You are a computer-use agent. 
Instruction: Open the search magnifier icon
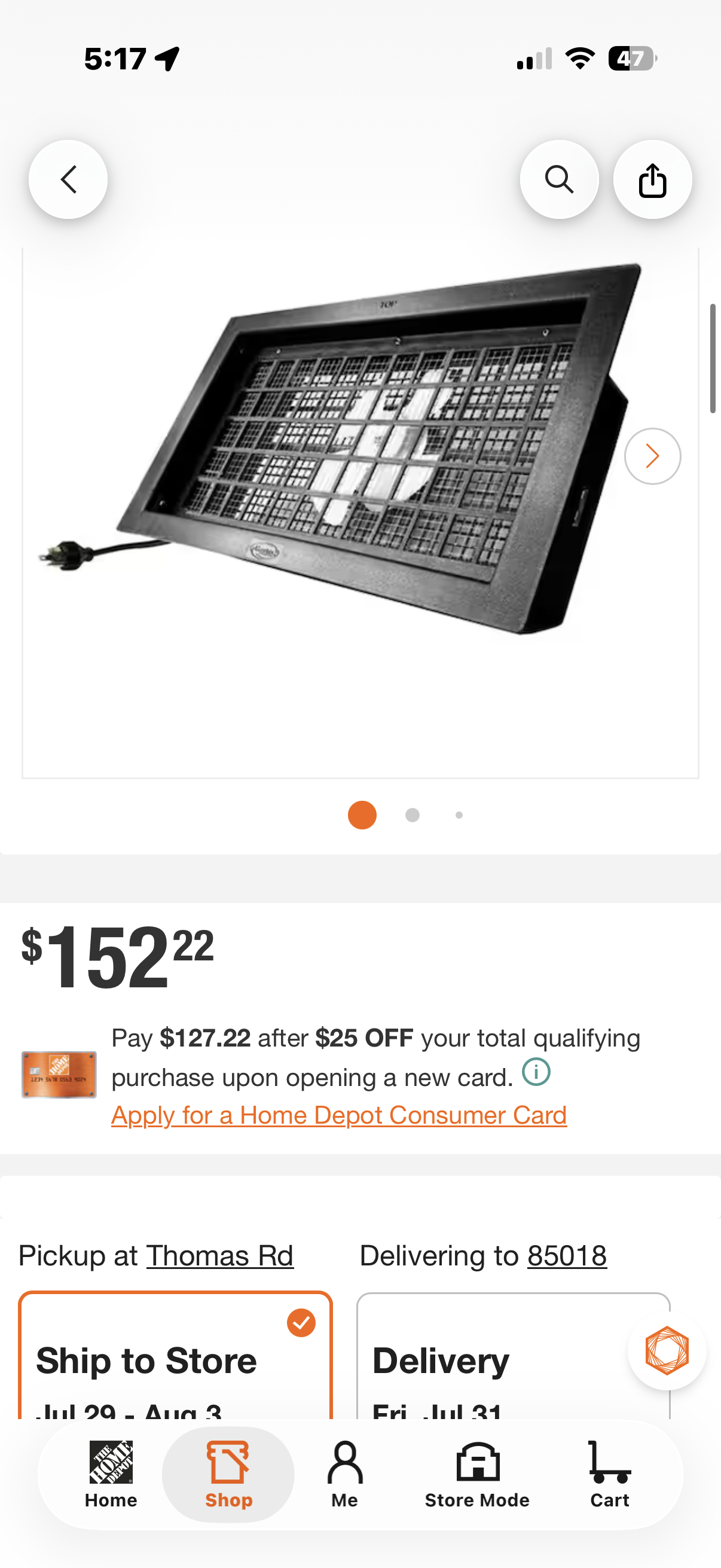[x=559, y=179]
